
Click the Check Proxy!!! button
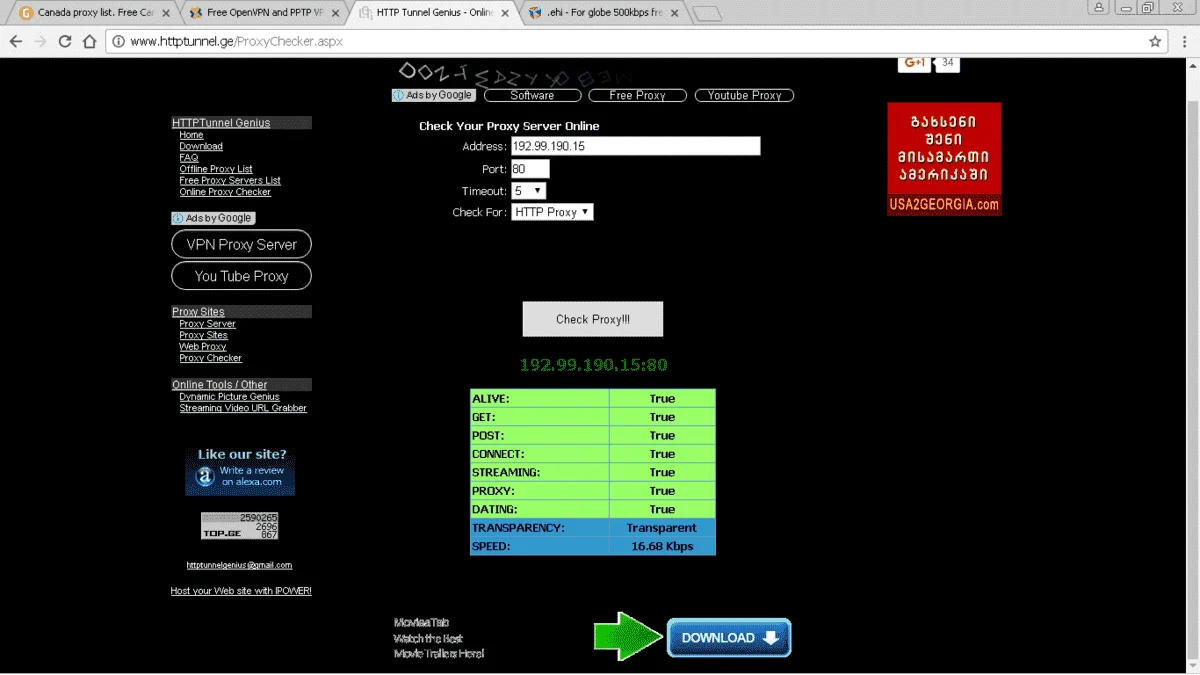(x=593, y=319)
